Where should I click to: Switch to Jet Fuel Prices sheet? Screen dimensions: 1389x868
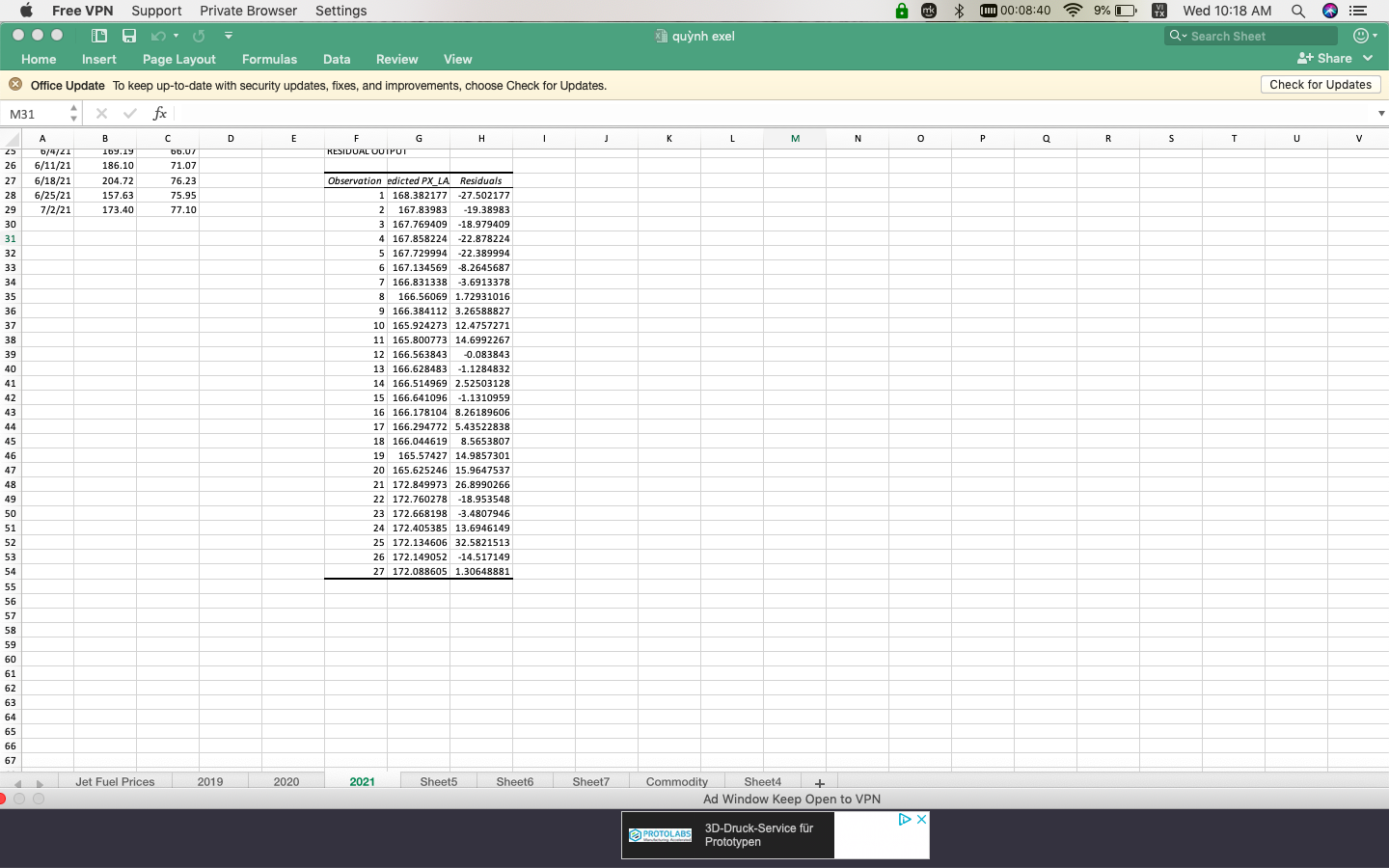click(x=115, y=781)
